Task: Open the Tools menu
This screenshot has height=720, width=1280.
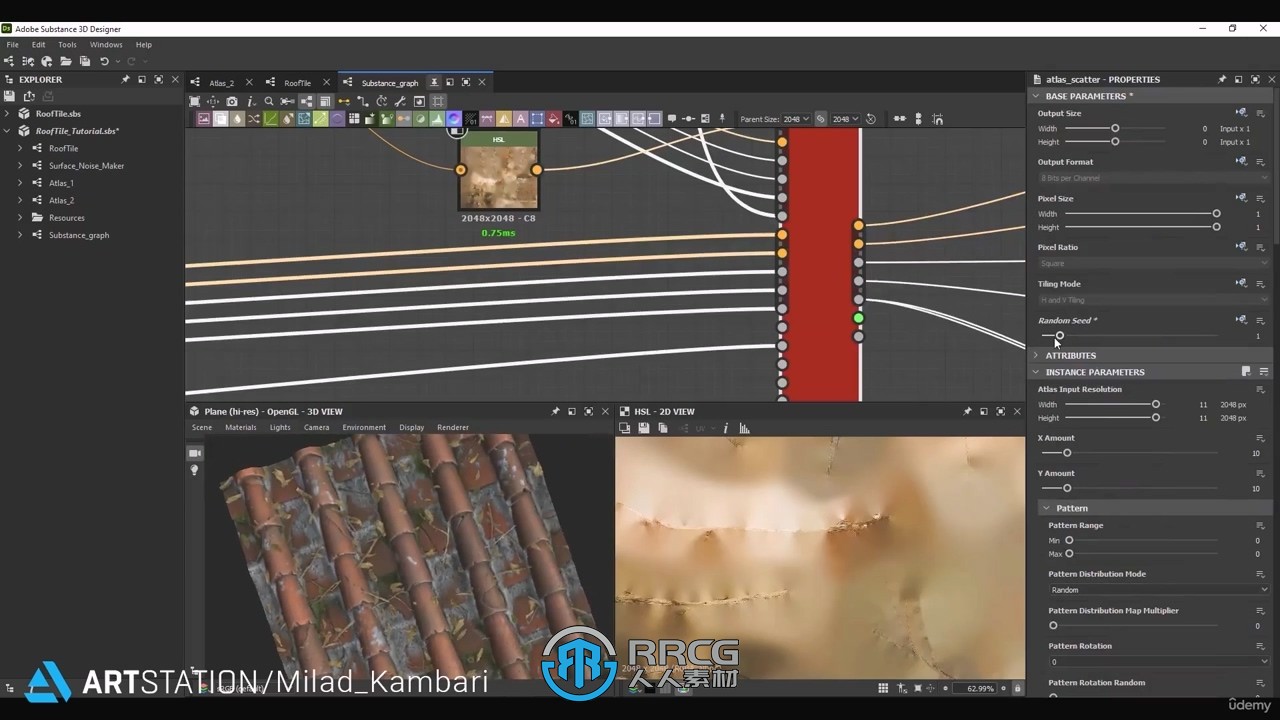Action: coord(67,44)
